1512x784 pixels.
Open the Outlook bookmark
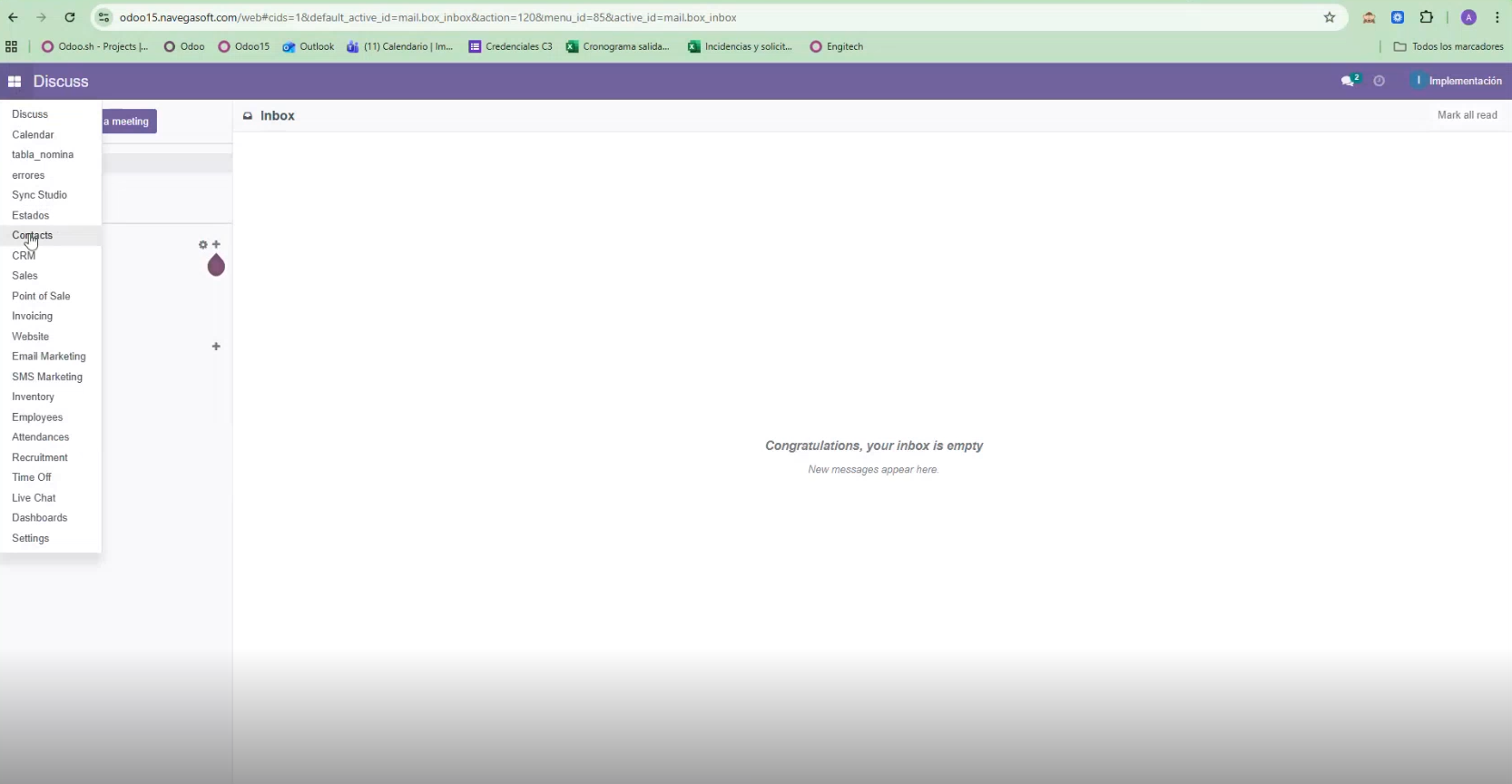coord(309,46)
